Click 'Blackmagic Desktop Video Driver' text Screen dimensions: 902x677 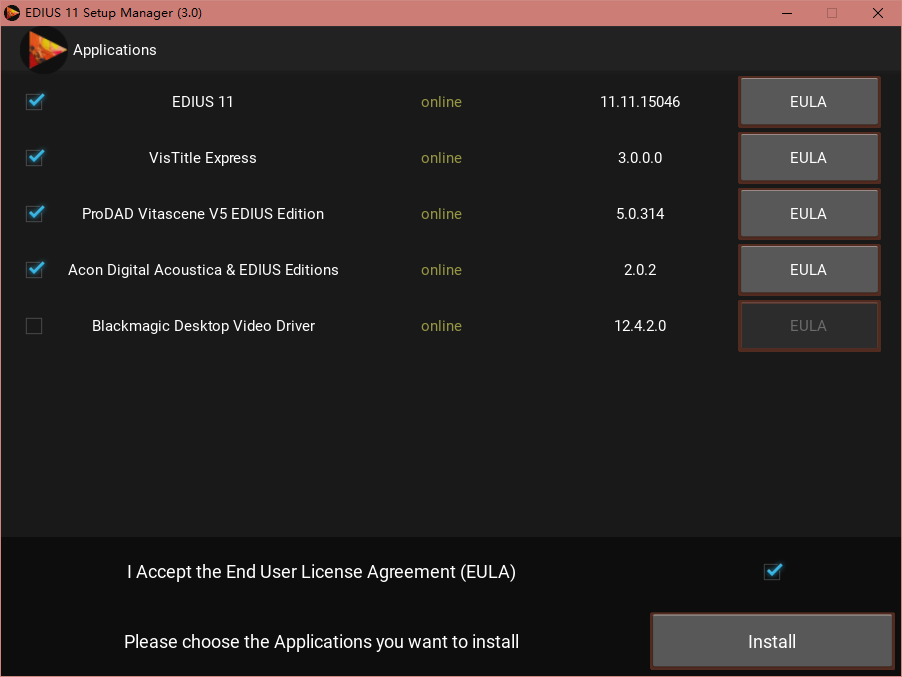(x=203, y=326)
